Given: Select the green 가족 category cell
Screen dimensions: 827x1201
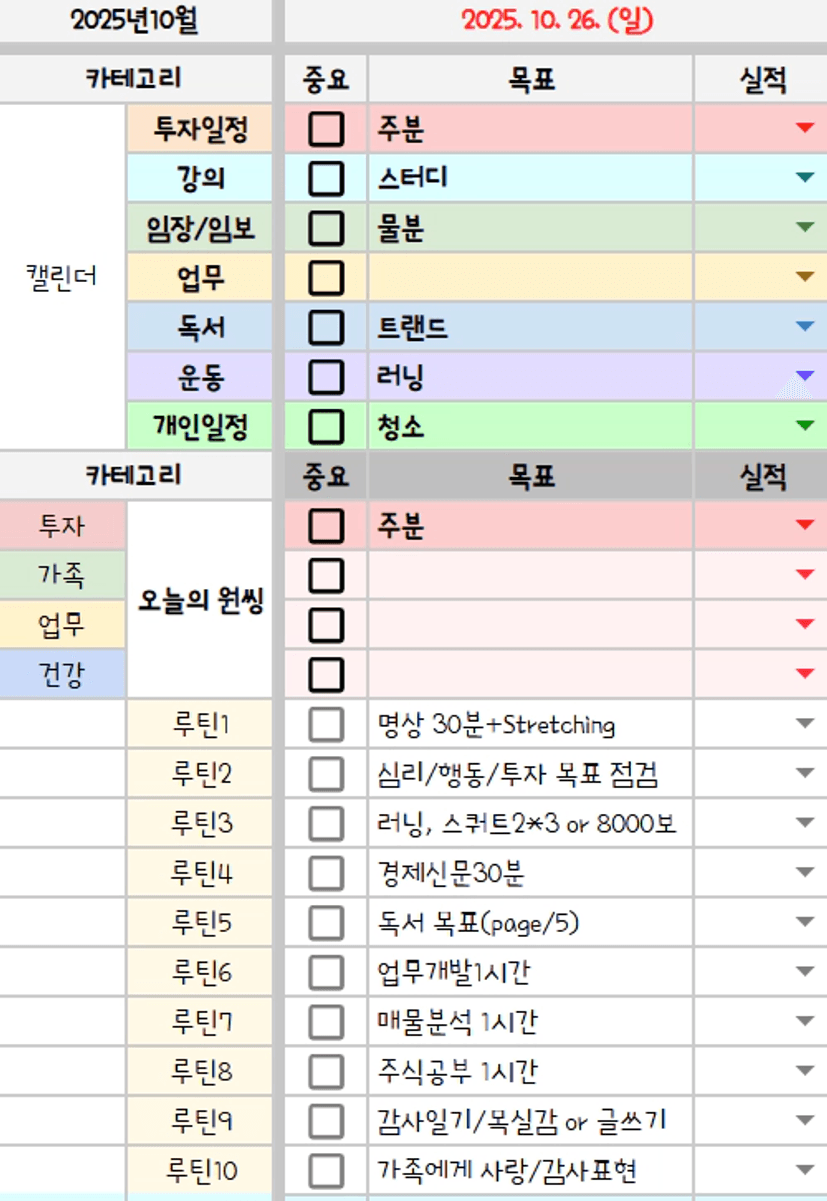Looking at the screenshot, I should (63, 575).
